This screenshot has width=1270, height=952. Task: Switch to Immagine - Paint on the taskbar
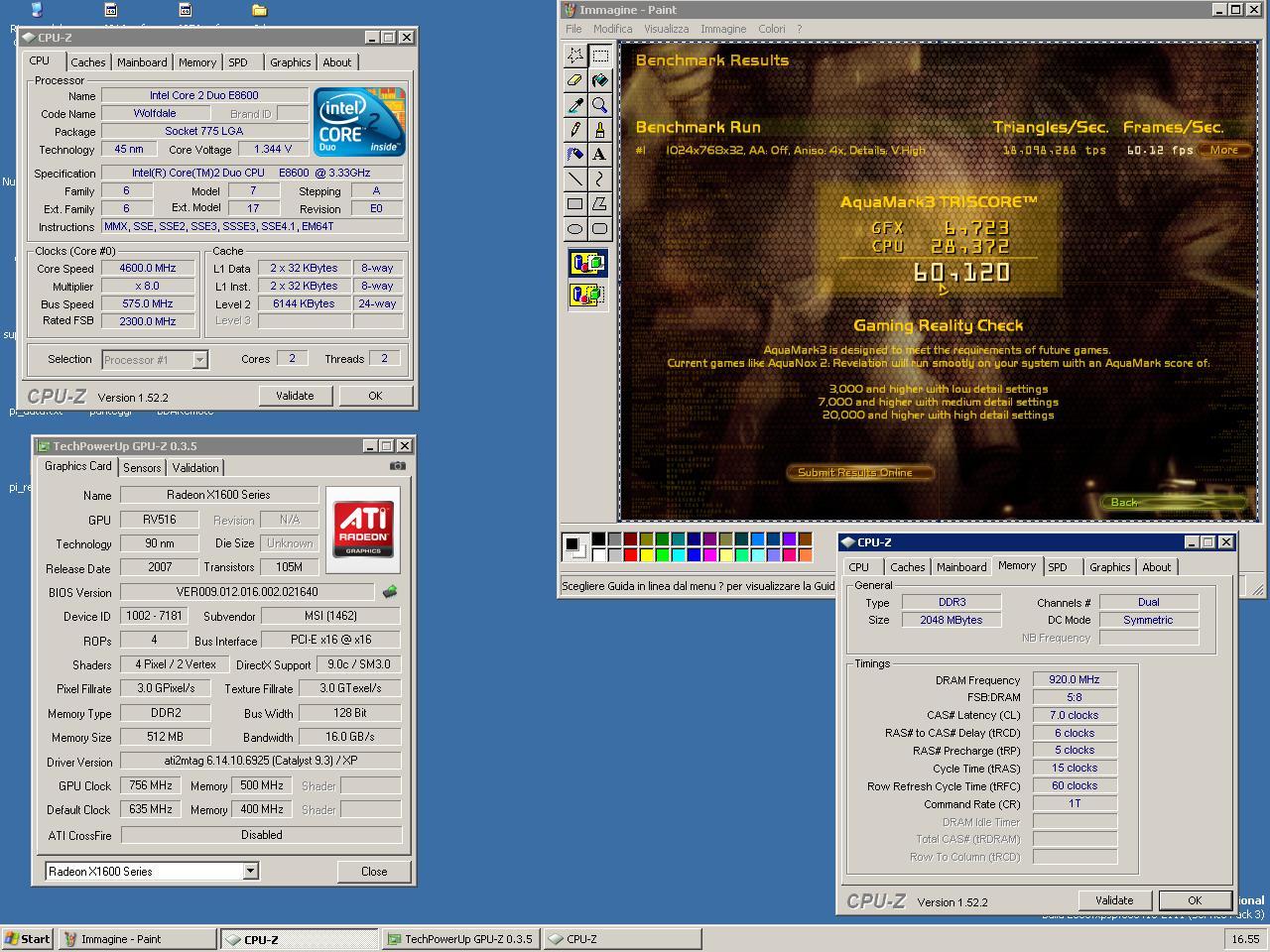[138, 938]
